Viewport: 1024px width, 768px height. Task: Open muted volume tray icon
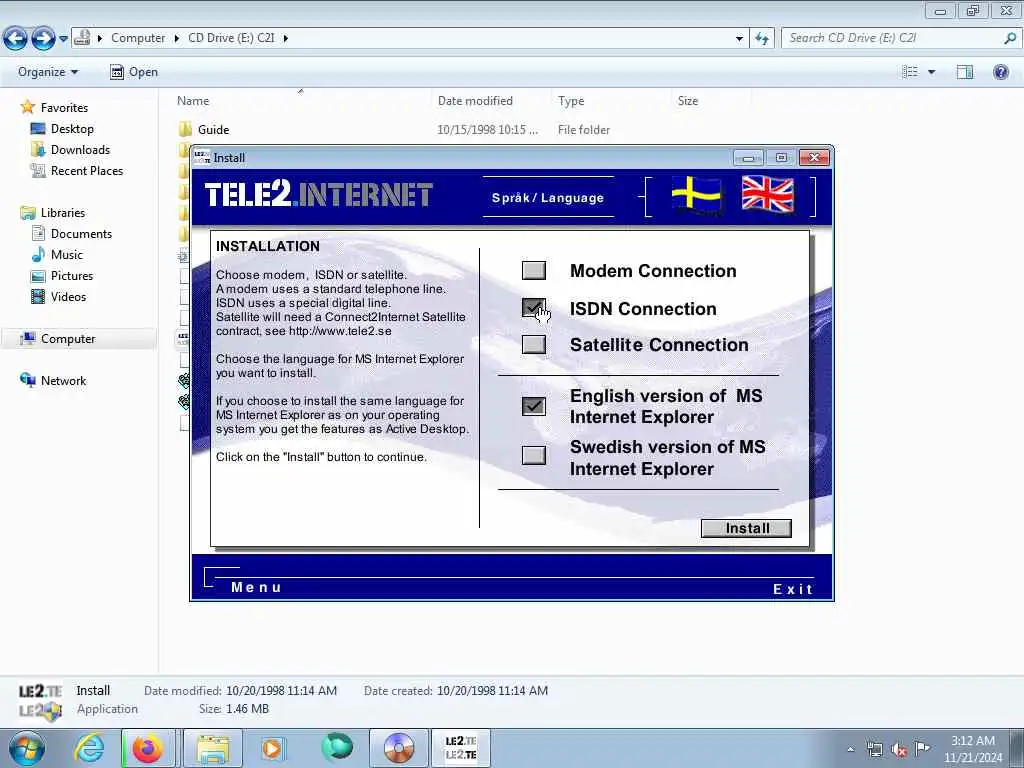pyautogui.click(x=899, y=749)
